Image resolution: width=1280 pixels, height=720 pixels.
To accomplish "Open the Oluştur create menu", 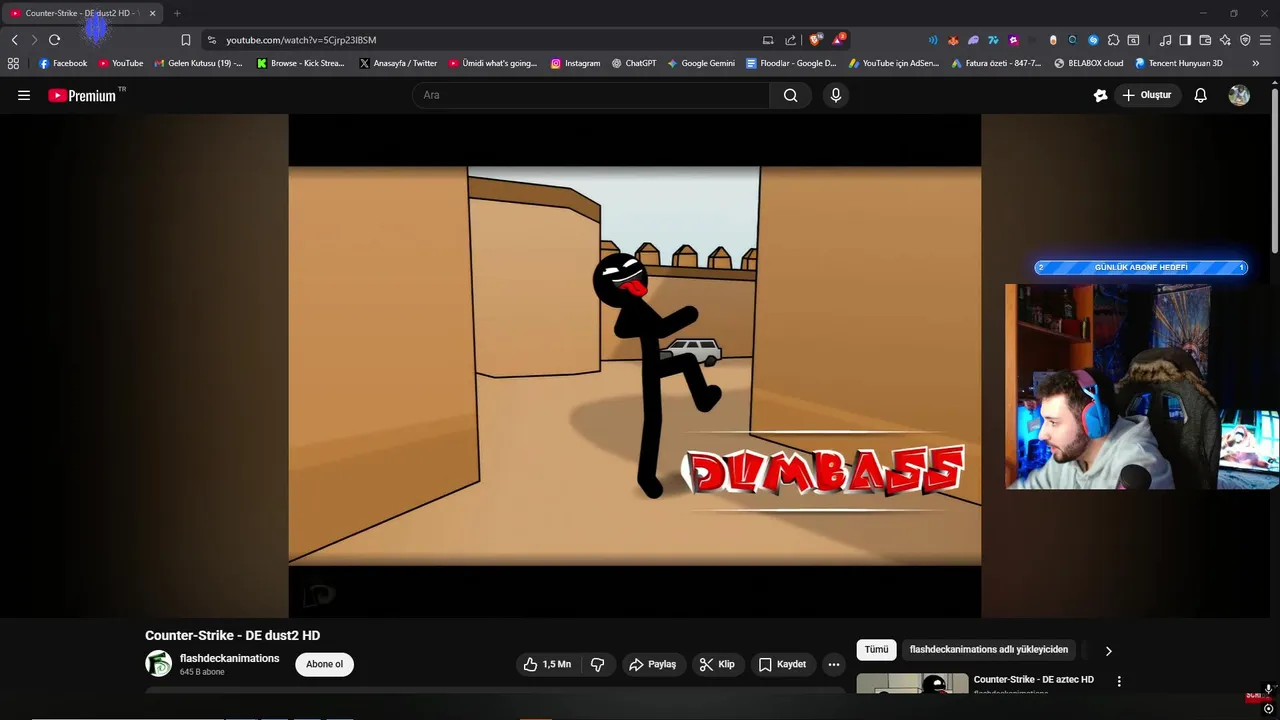I will coord(1147,95).
